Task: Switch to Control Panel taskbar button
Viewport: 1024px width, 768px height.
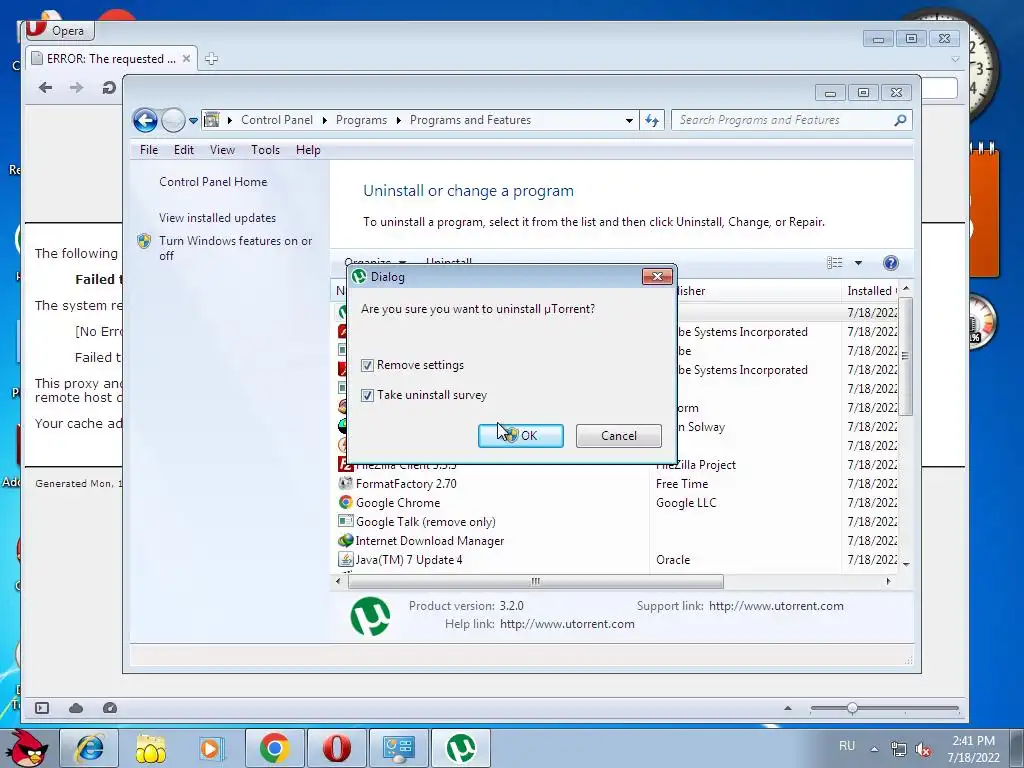Action: (398, 748)
